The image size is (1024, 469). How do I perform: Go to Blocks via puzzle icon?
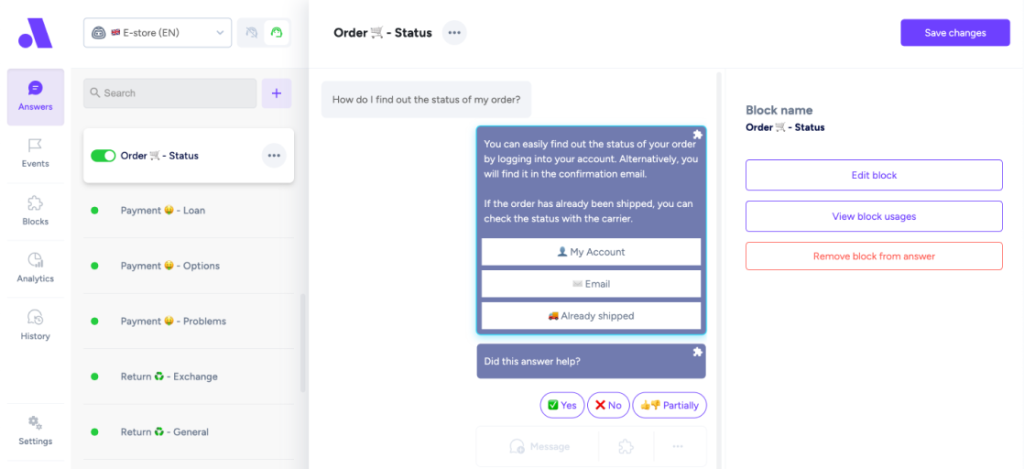click(35, 210)
